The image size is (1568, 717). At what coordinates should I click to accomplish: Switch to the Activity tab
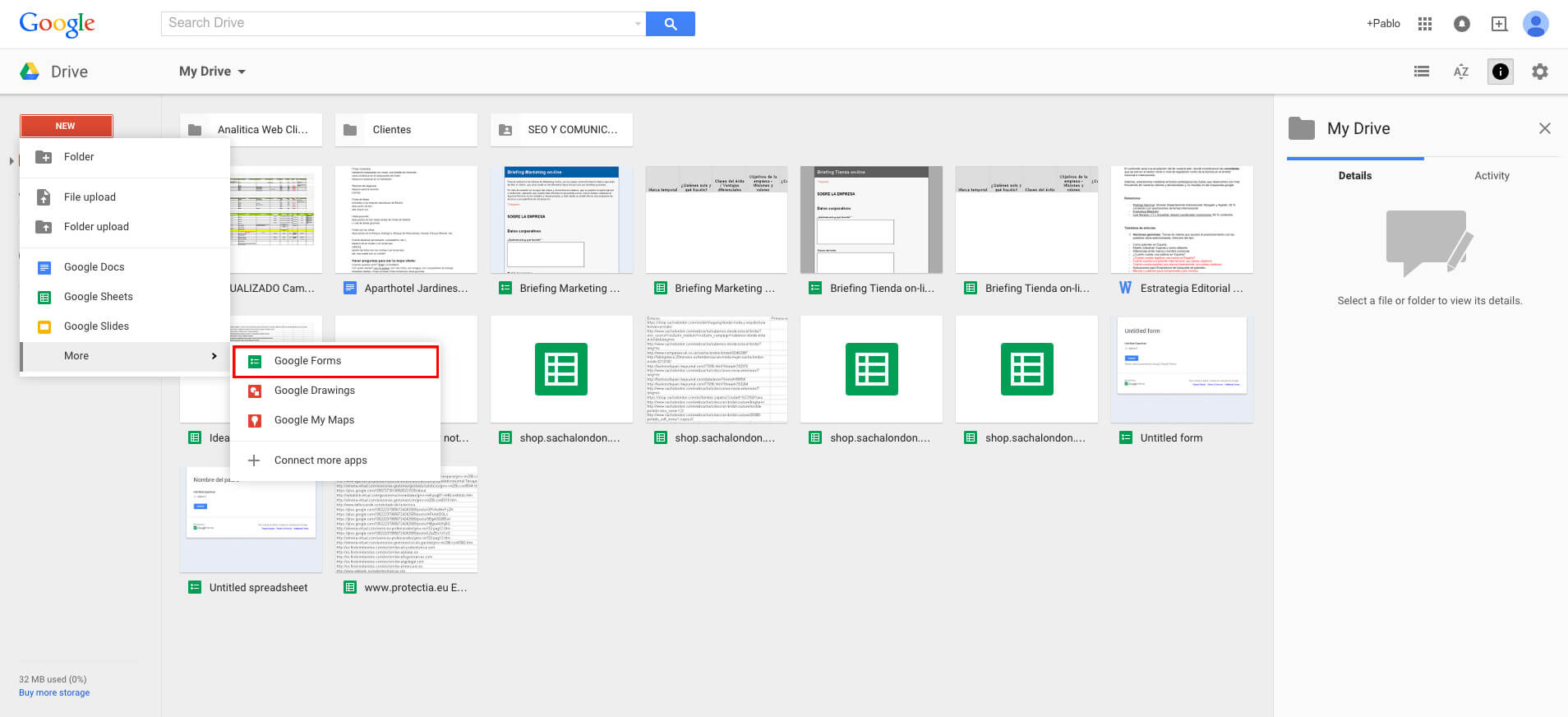[1491, 176]
